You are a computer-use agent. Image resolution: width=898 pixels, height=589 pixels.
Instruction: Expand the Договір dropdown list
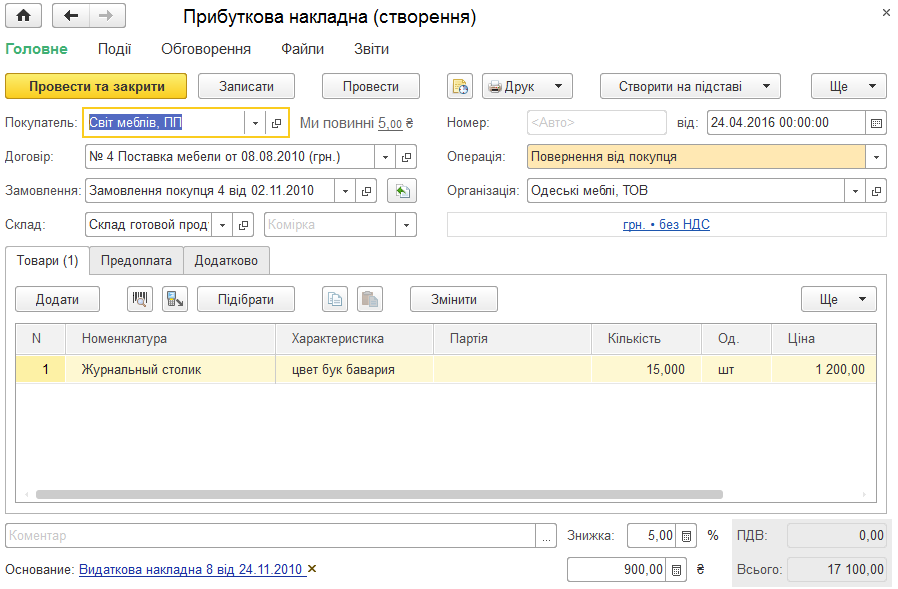point(385,157)
